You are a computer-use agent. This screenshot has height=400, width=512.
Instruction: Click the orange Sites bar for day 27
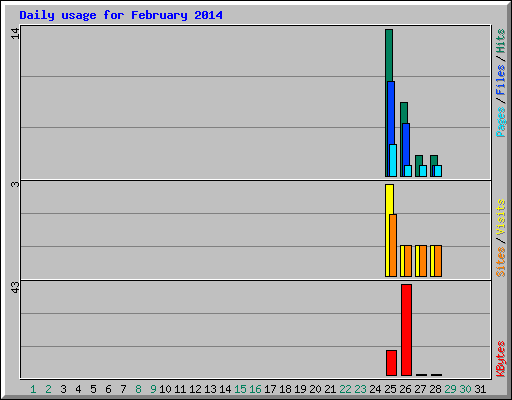click(423, 261)
